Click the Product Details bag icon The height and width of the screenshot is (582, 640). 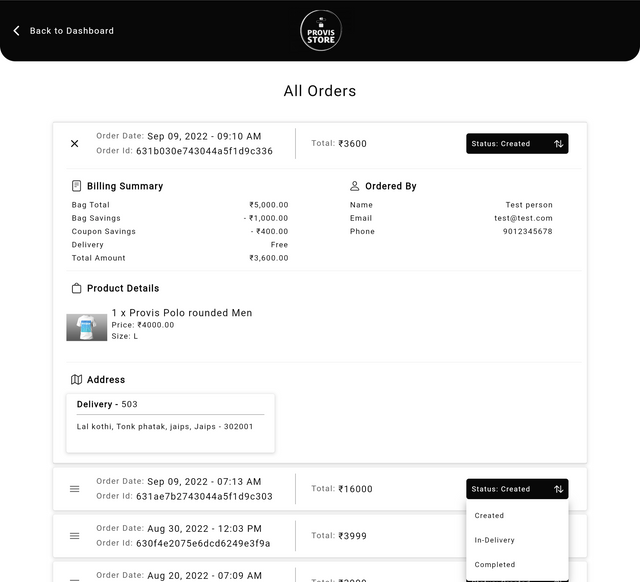point(77,288)
